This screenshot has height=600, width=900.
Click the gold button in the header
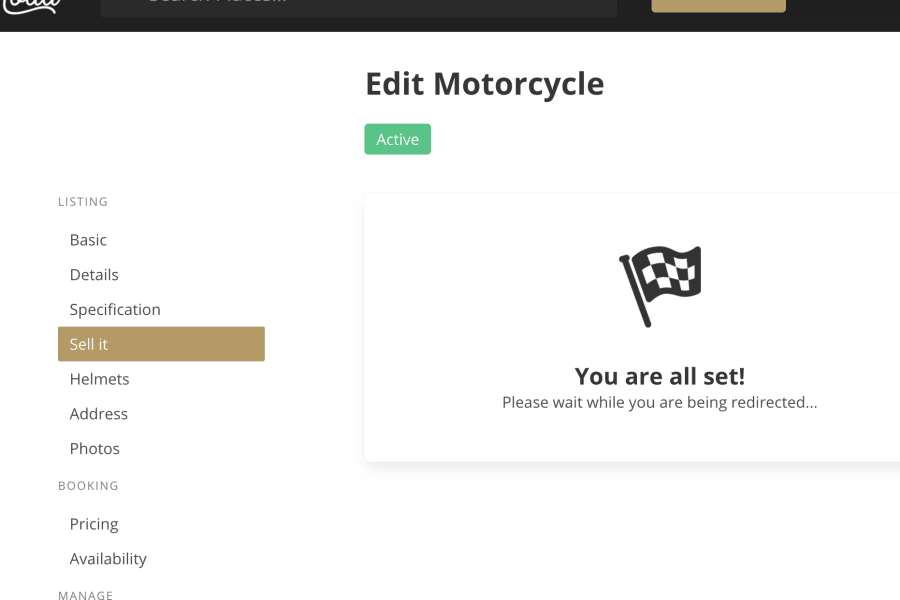point(718,5)
